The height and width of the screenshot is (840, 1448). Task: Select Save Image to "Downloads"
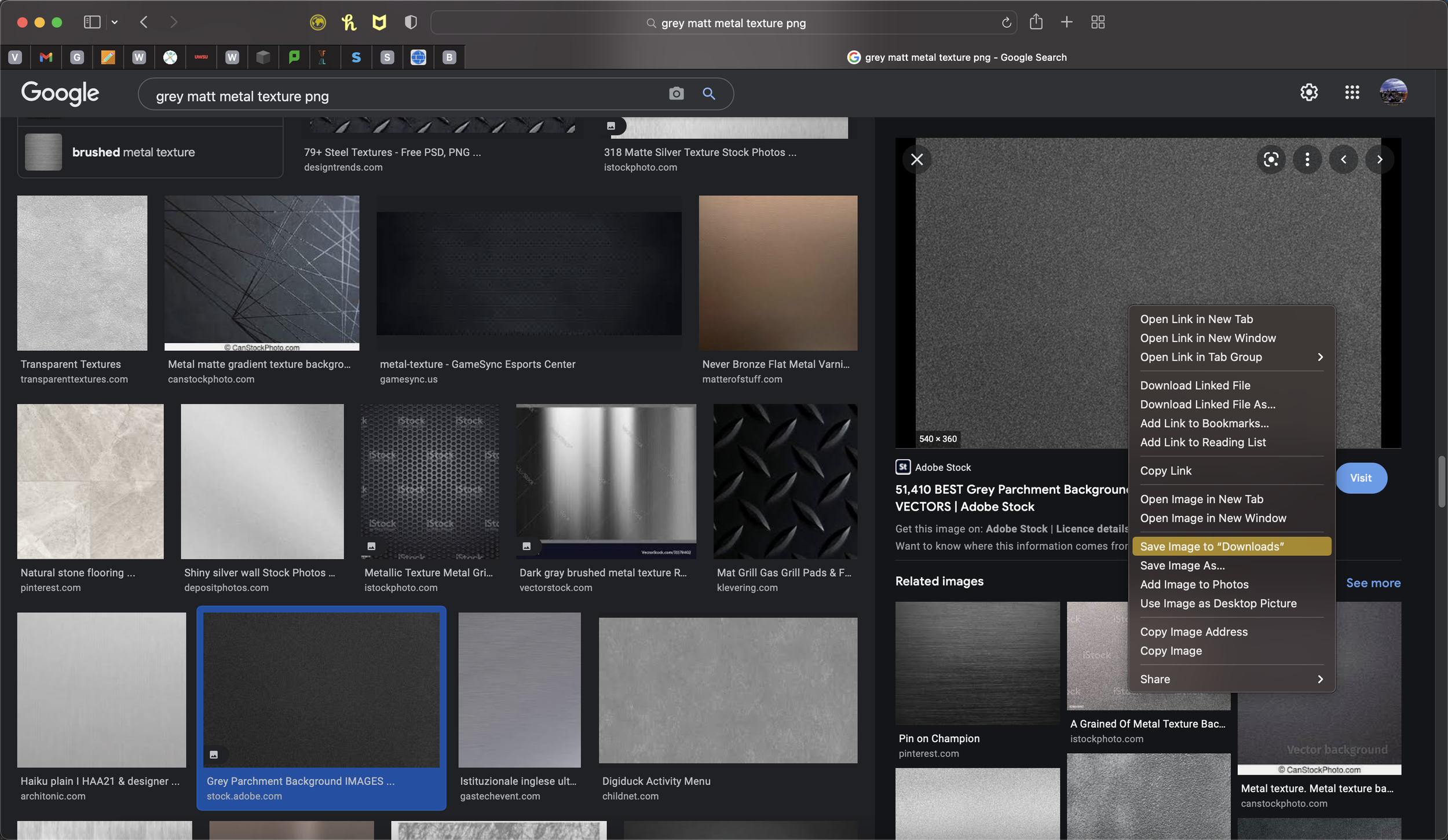coord(1231,546)
